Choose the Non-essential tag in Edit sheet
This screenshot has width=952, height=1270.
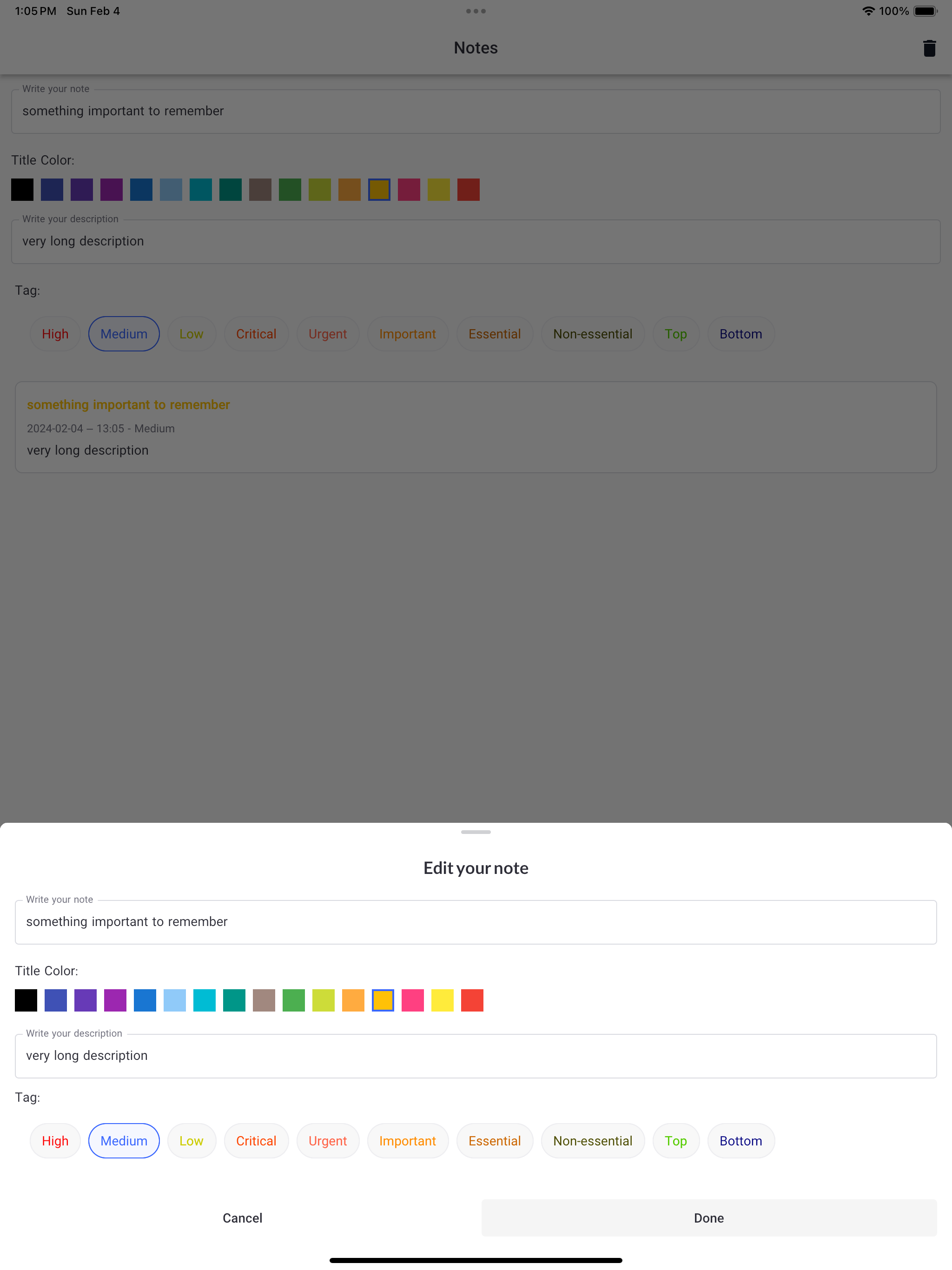(593, 1141)
